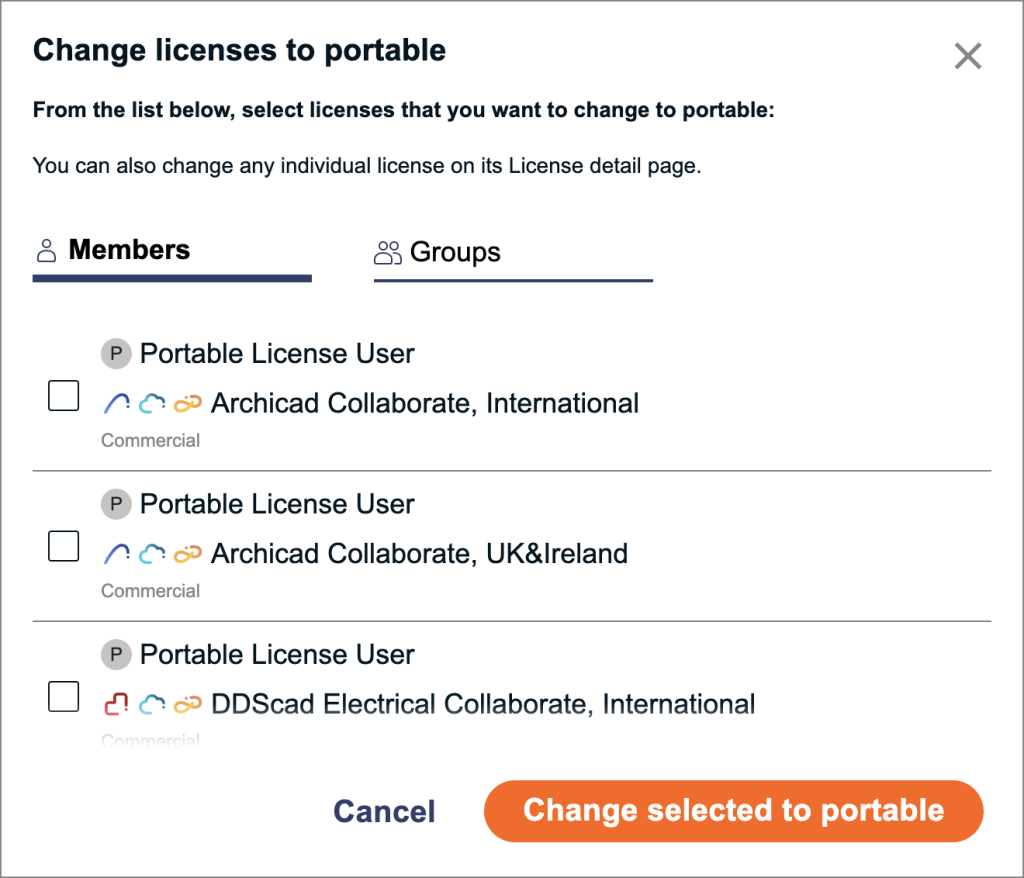Click the orange link icon in the Archicad International row

point(187,404)
